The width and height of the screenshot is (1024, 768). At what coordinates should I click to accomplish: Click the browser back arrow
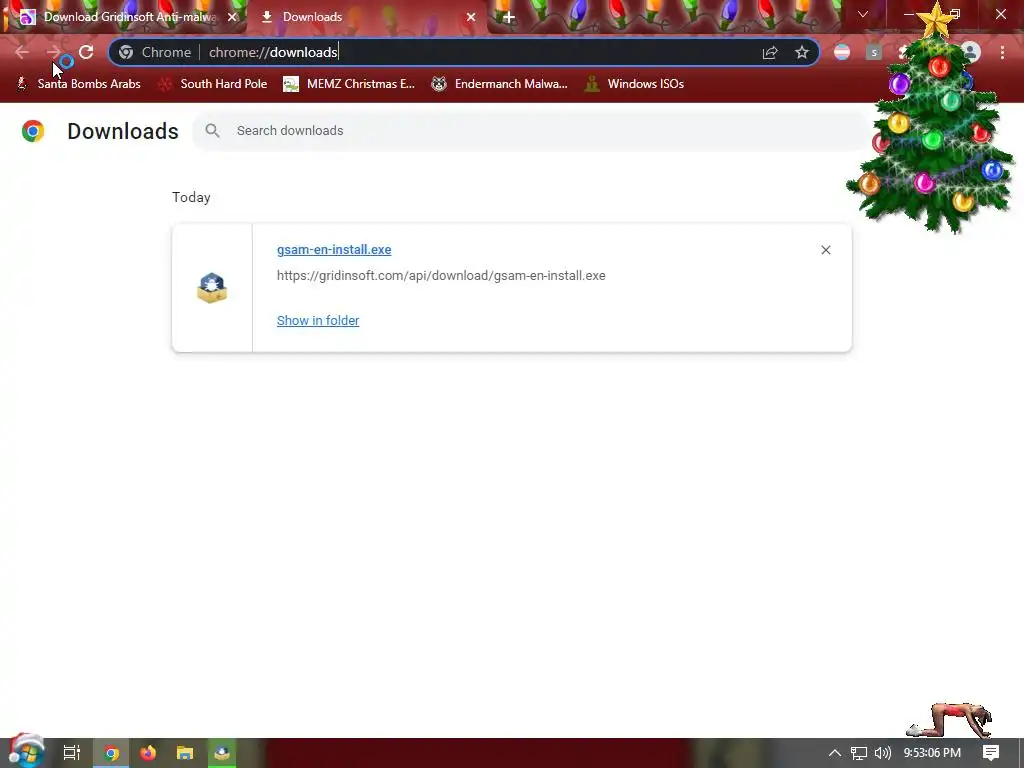click(22, 52)
